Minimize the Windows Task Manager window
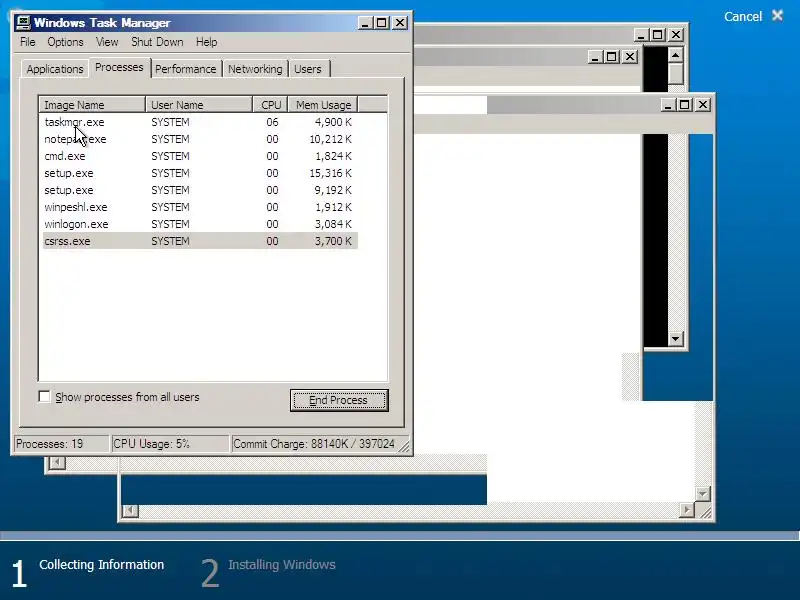The width and height of the screenshot is (800, 600). [365, 23]
